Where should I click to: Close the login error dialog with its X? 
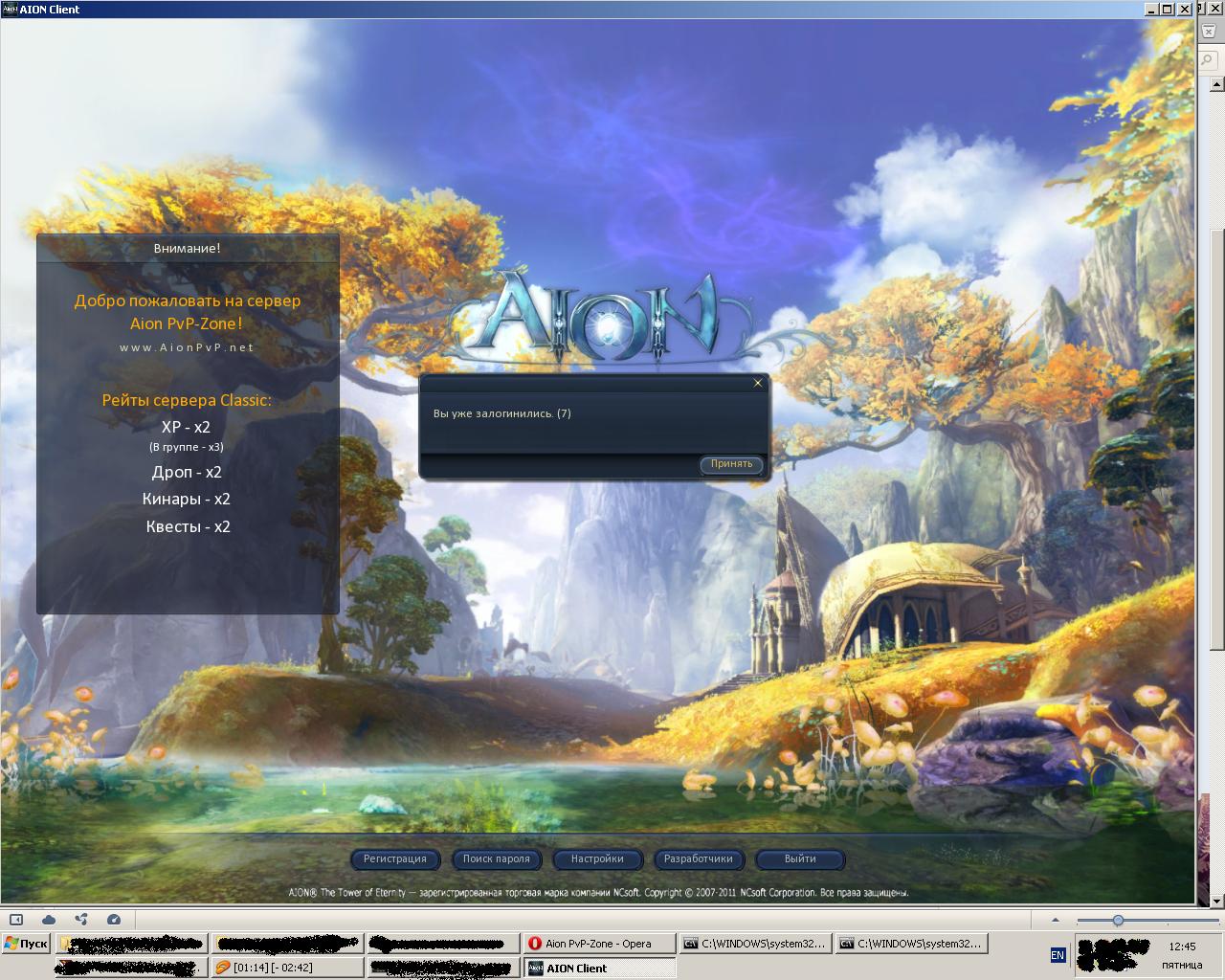[x=758, y=383]
